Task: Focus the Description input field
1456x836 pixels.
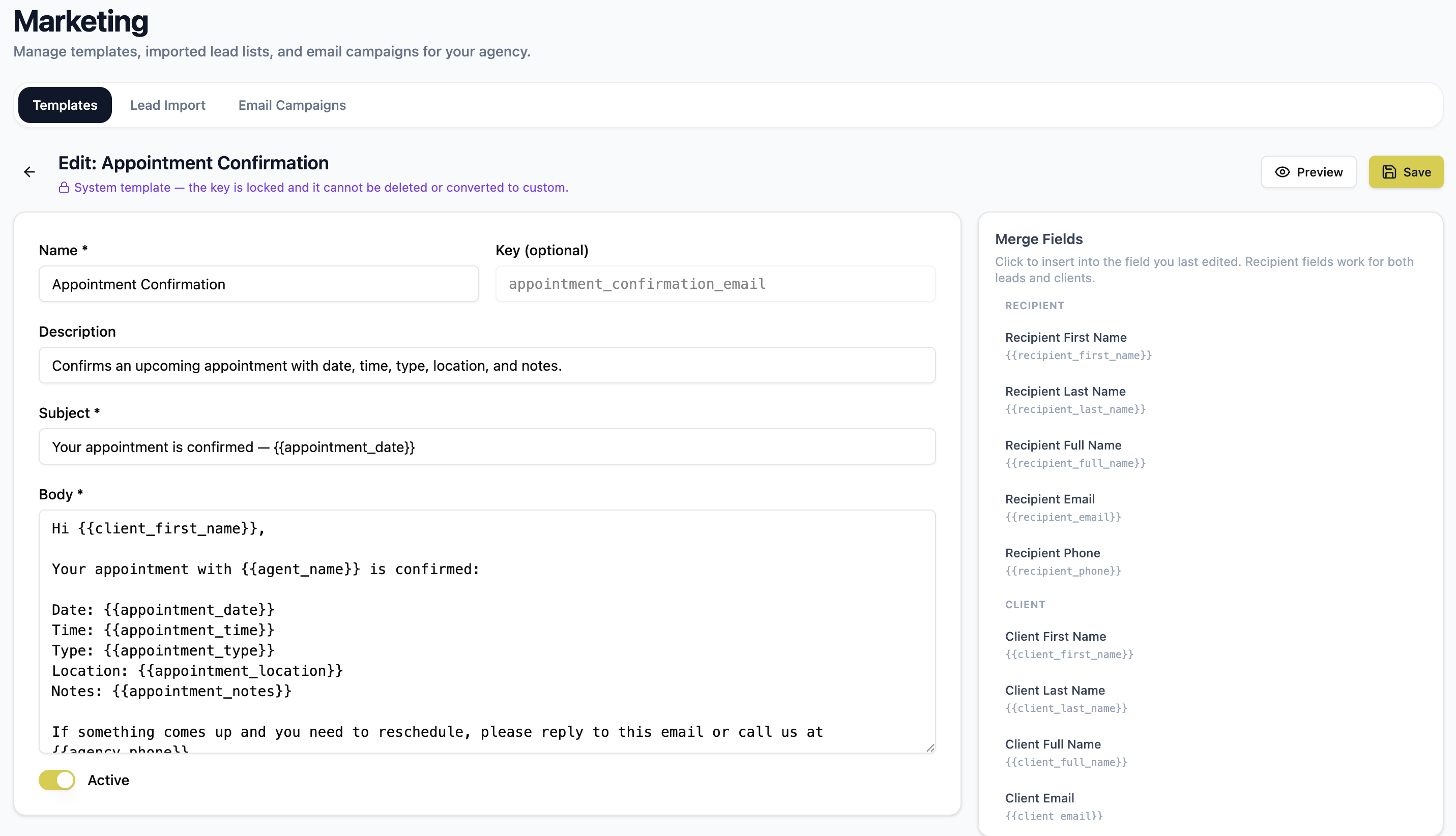Action: [487, 365]
